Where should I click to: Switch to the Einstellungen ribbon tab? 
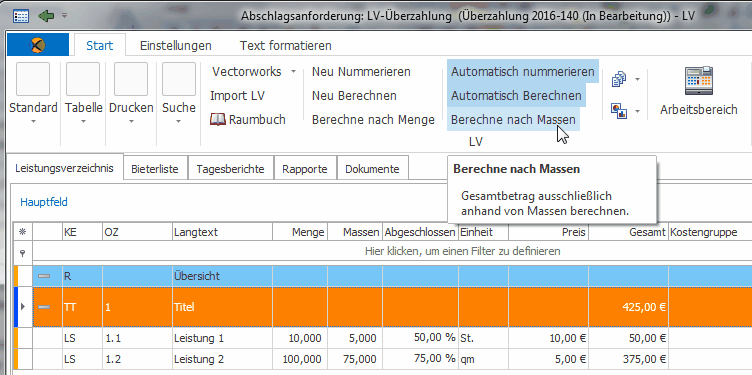[176, 46]
